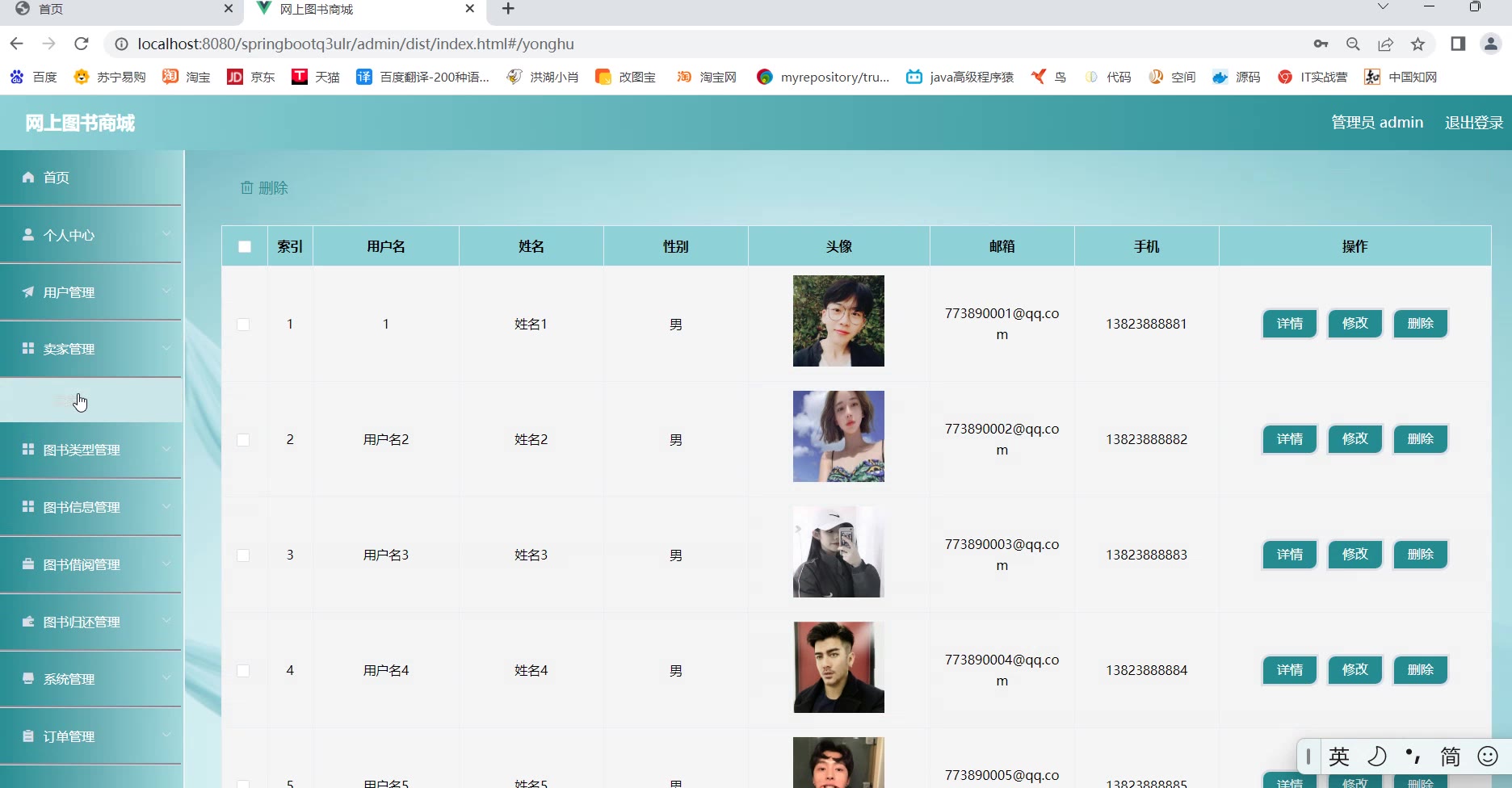Click 退出登录 to log out
The width and height of the screenshot is (1512, 788).
point(1474,123)
